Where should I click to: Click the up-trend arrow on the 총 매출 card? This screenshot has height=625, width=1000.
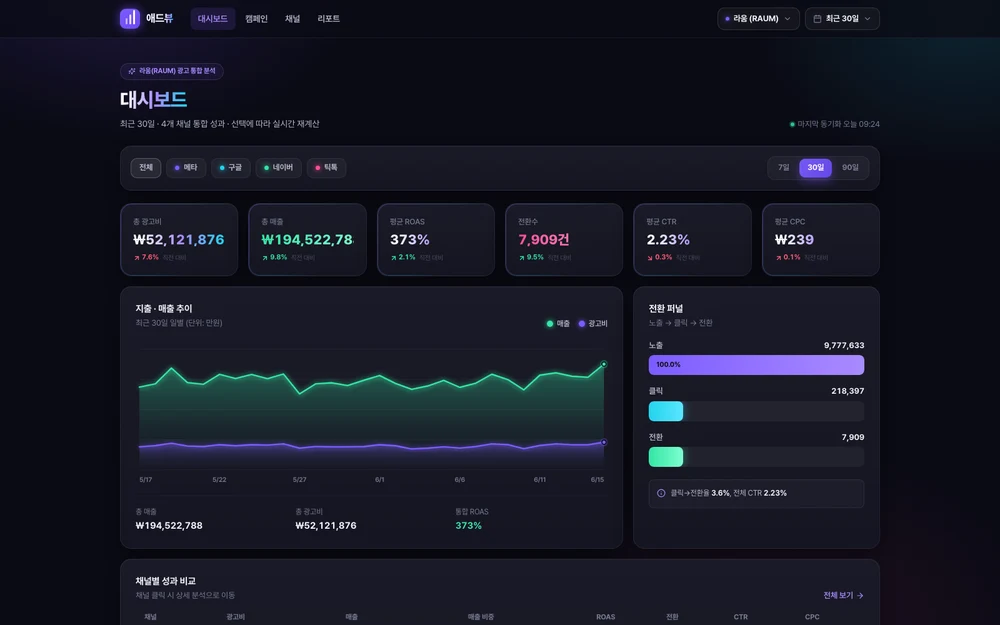(265, 258)
